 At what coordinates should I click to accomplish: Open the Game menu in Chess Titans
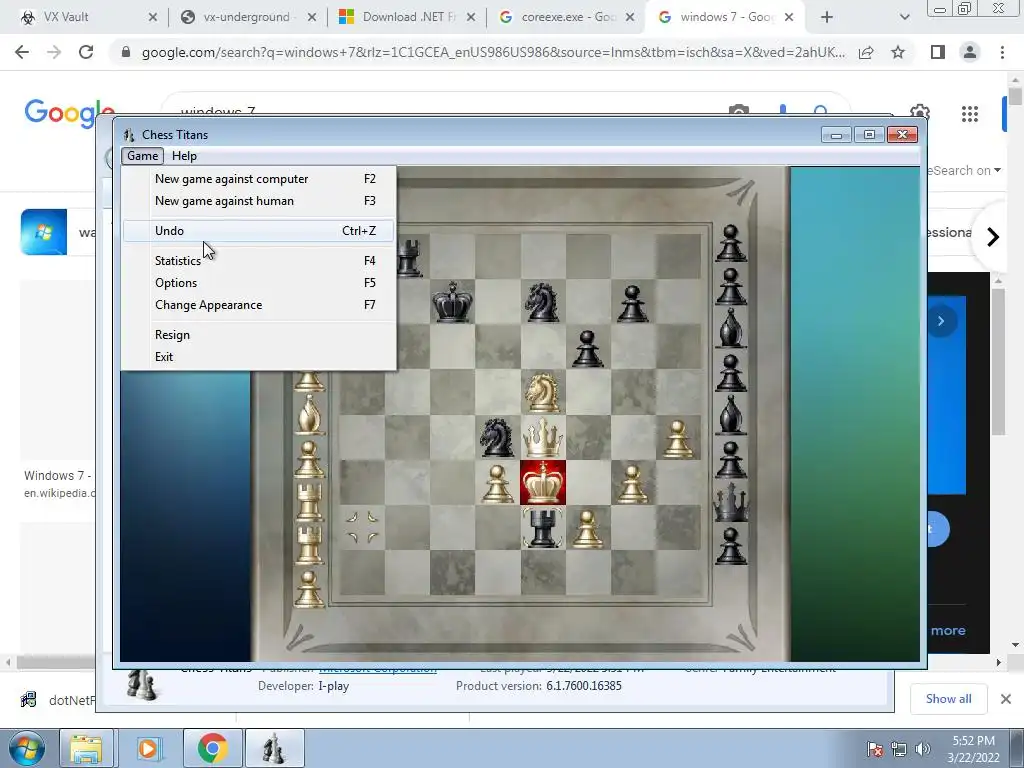pyautogui.click(x=142, y=155)
